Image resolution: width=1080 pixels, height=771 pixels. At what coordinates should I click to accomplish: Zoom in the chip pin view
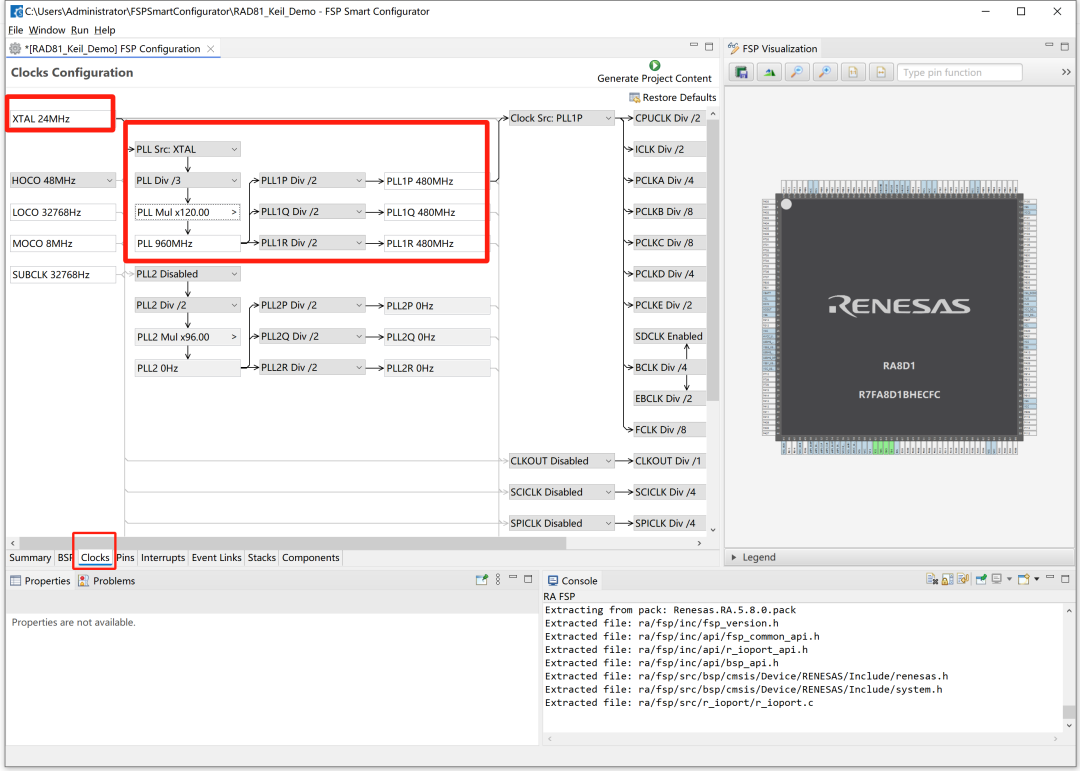(824, 72)
